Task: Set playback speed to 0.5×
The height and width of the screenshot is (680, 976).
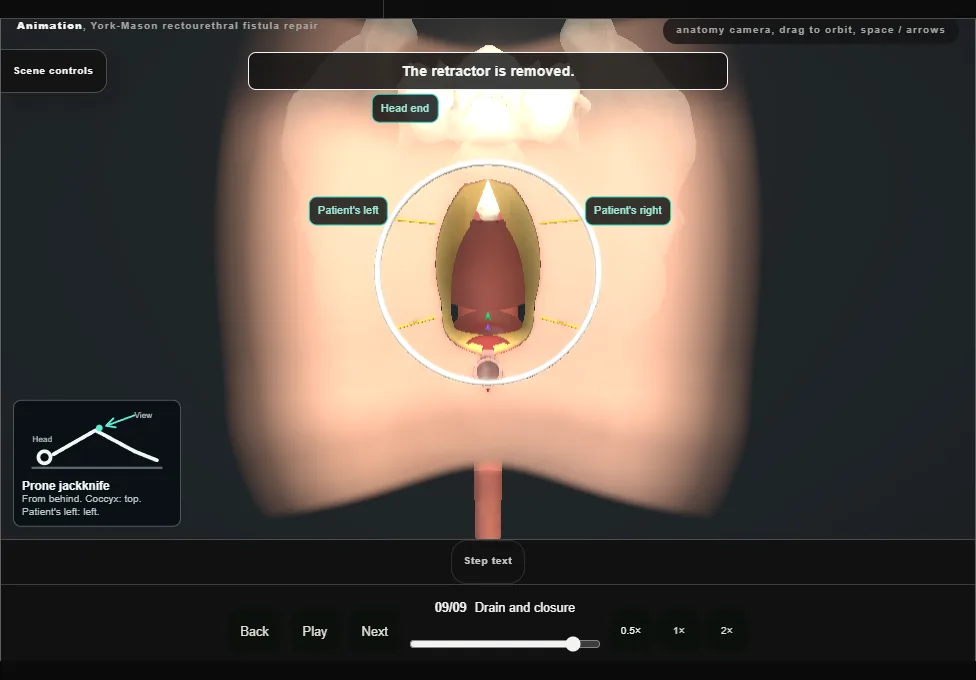Action: [x=631, y=631]
